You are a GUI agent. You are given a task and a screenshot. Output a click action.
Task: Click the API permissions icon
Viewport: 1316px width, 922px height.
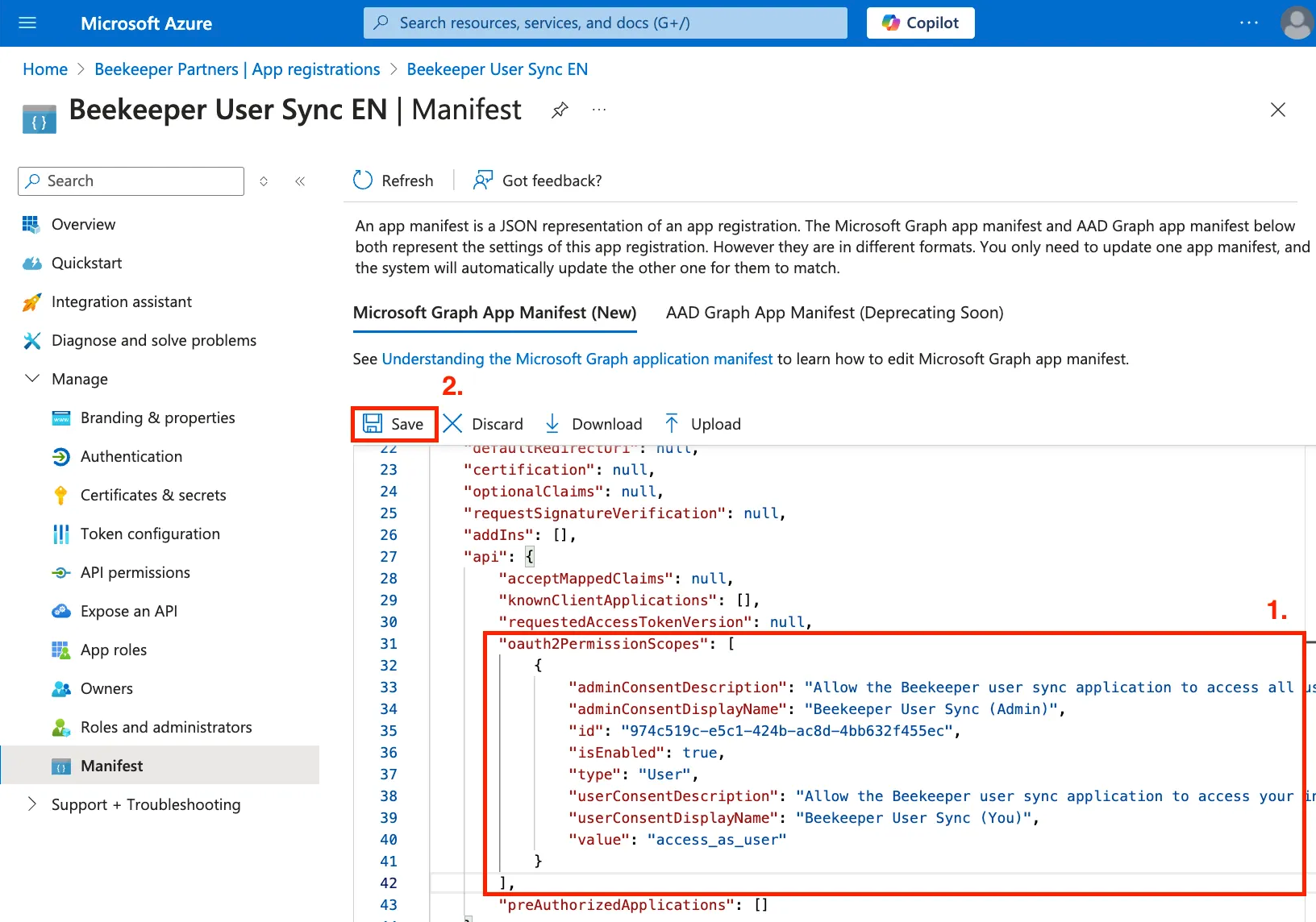[x=61, y=573]
